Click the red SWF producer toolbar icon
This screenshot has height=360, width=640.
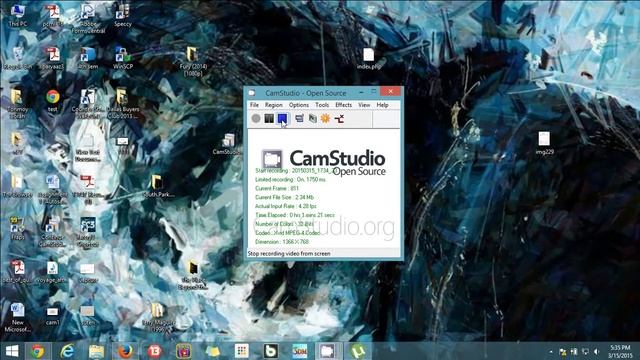point(339,118)
